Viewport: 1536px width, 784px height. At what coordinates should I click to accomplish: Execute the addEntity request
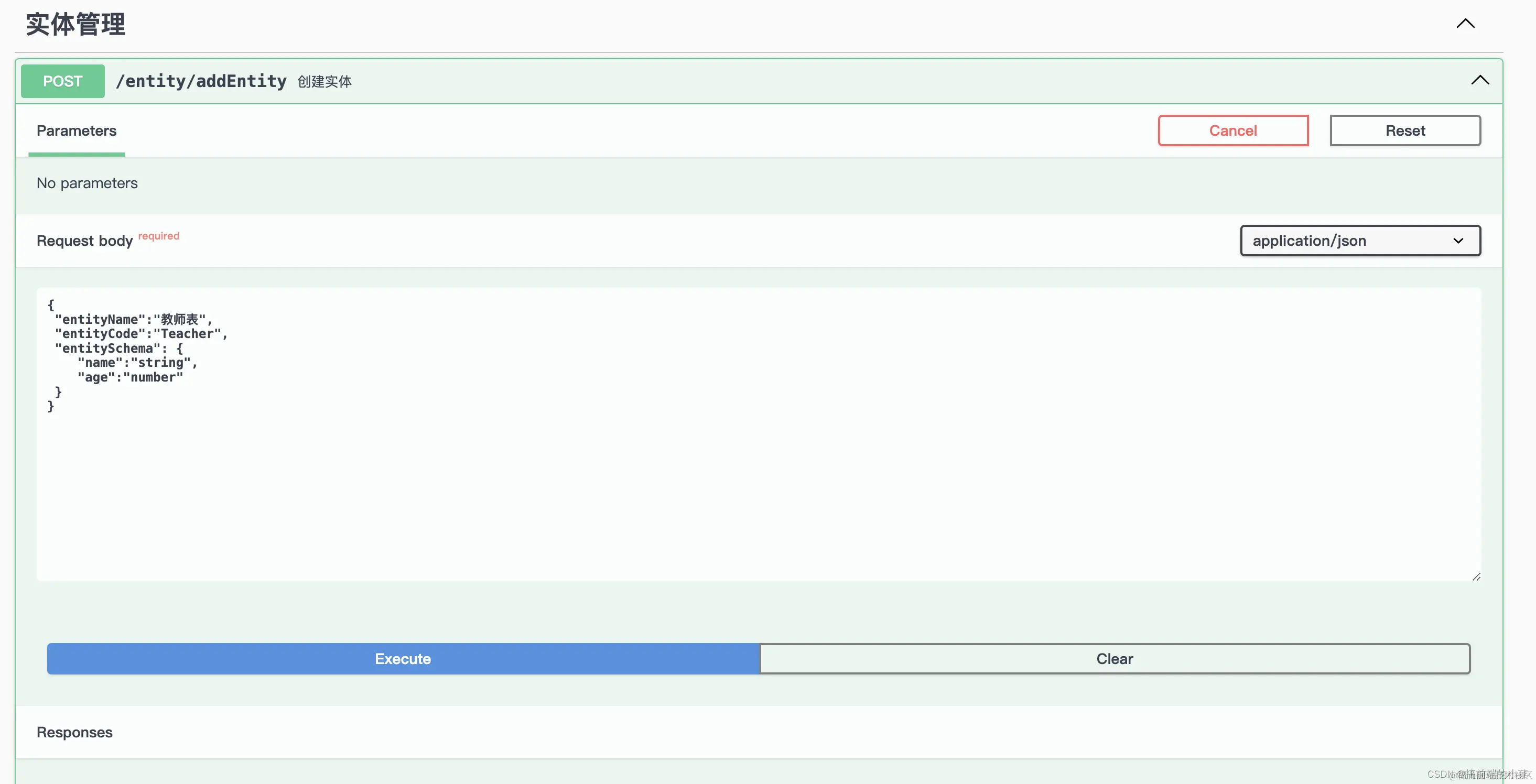[x=403, y=659]
